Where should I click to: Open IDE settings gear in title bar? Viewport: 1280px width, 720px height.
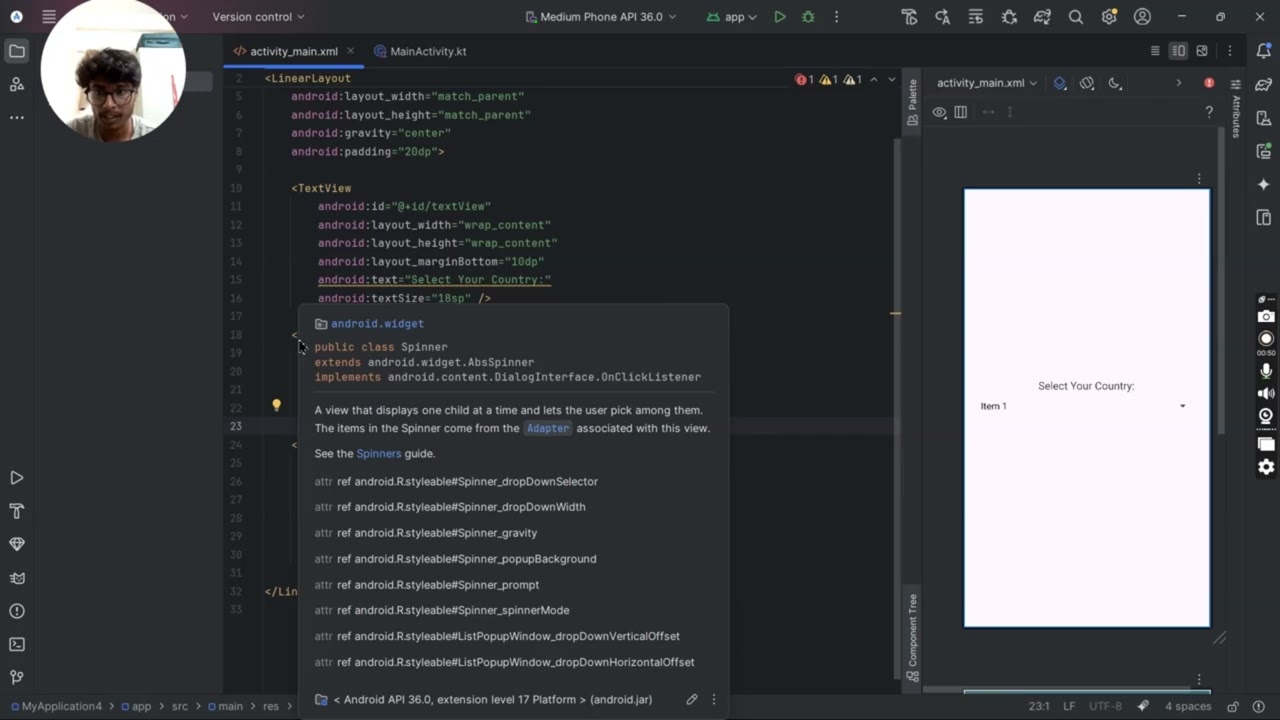click(x=1108, y=17)
